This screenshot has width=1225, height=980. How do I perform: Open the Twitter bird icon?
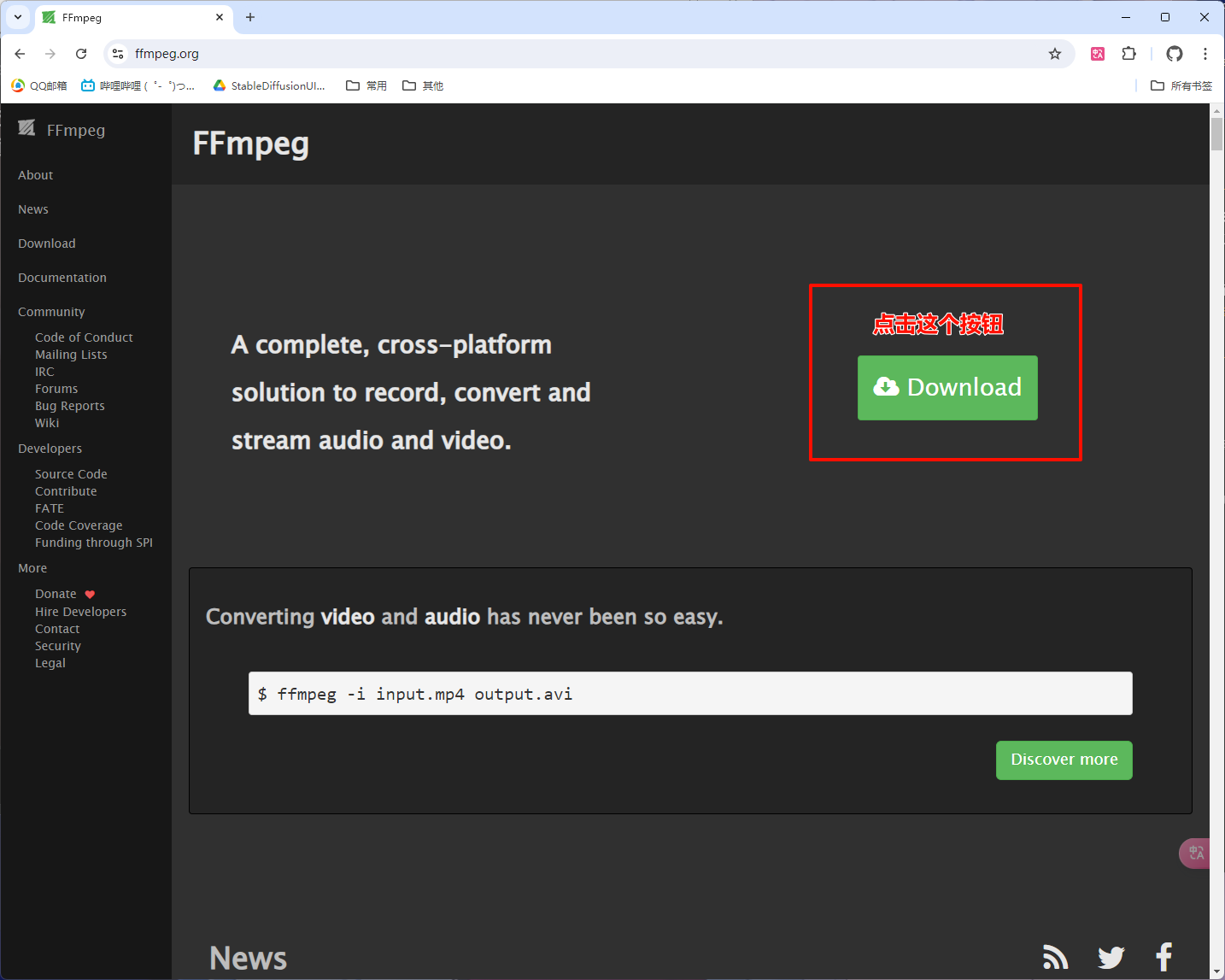pyautogui.click(x=1111, y=957)
